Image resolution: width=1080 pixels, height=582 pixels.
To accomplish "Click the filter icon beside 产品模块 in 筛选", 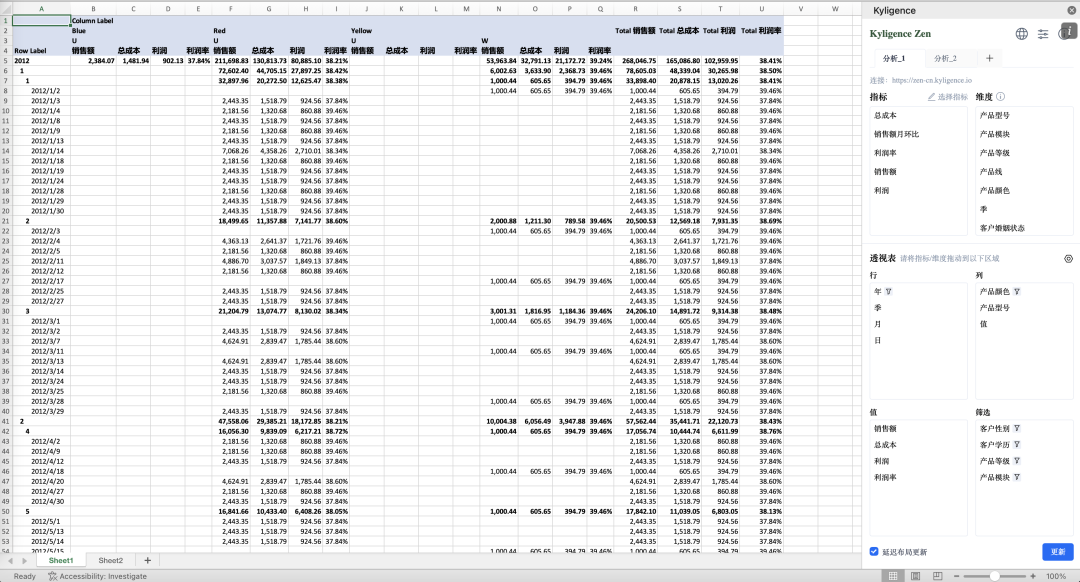I will (x=1017, y=477).
